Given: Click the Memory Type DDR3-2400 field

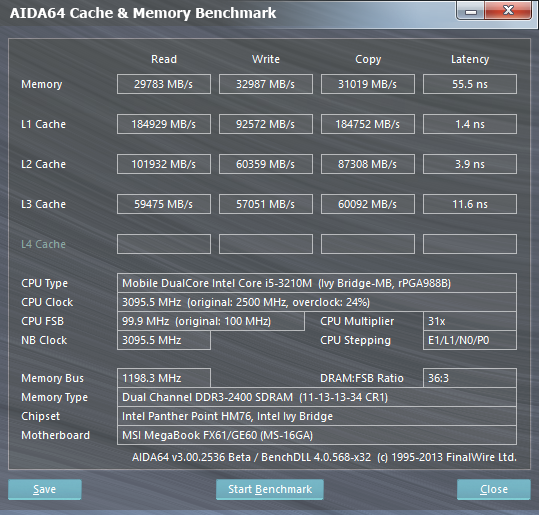Looking at the screenshot, I should click(x=317, y=397).
